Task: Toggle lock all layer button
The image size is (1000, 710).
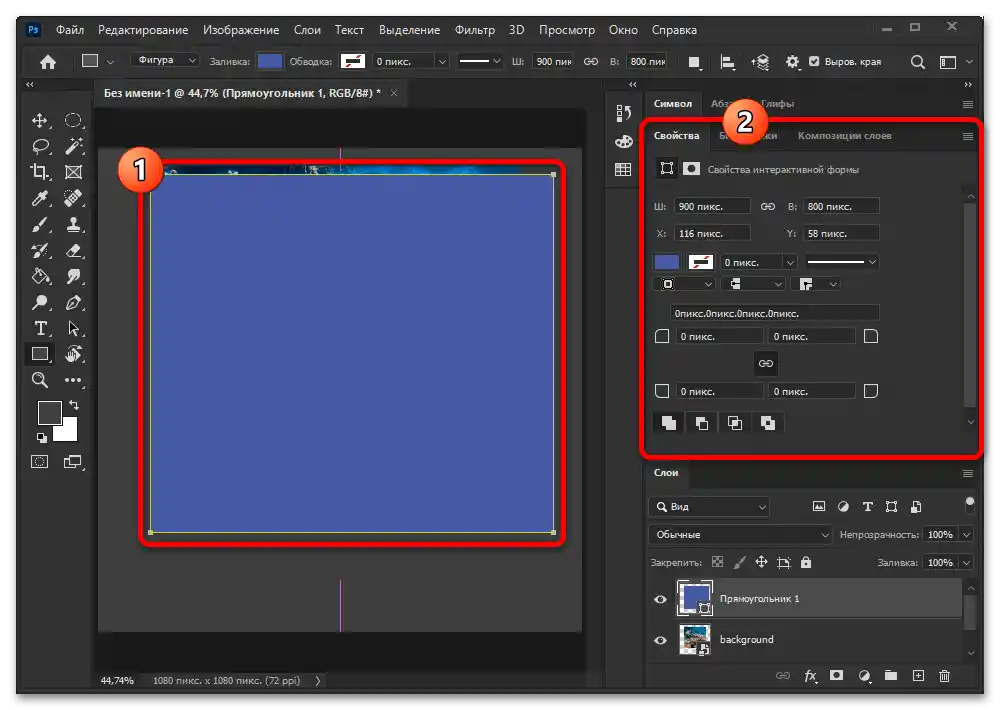Action: pos(806,562)
